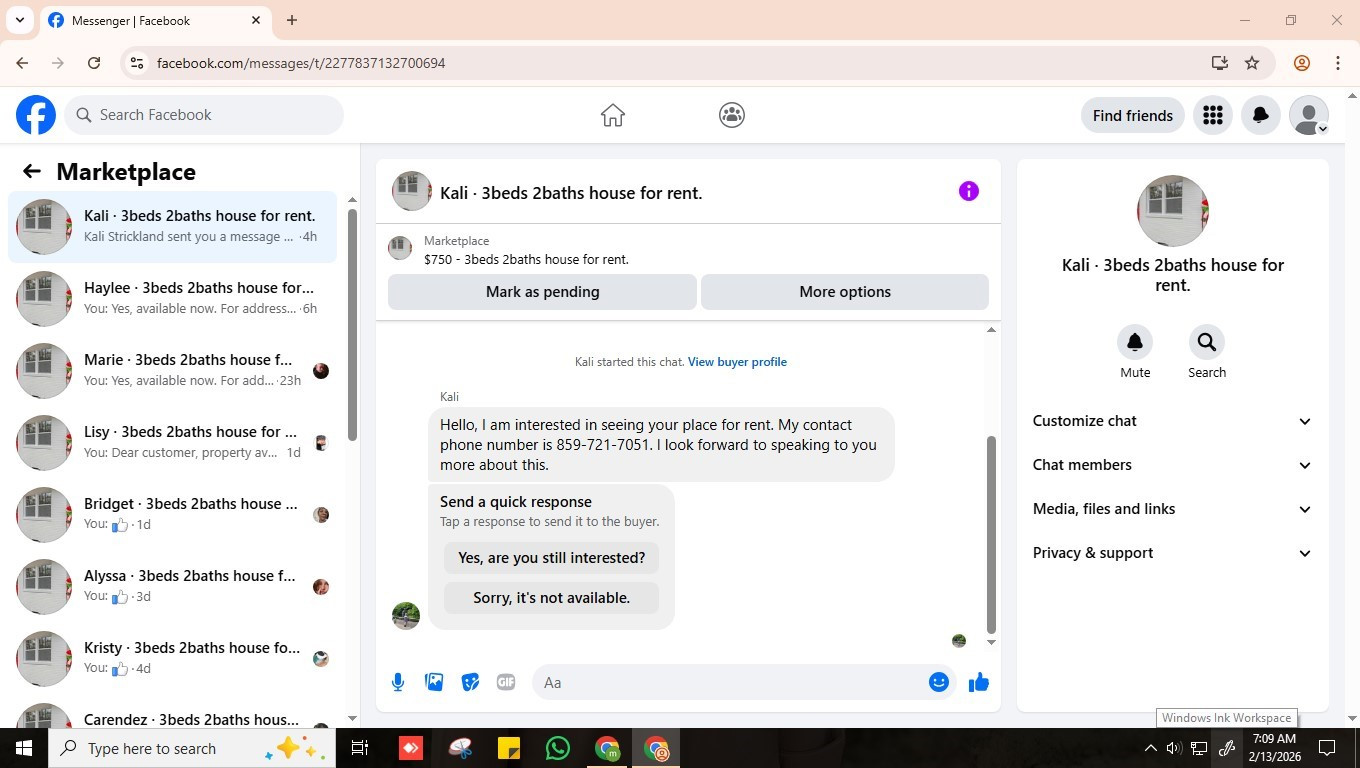Screen dimensions: 1360x768
Task: Open the Facebook menu grid icon
Action: 1213,115
